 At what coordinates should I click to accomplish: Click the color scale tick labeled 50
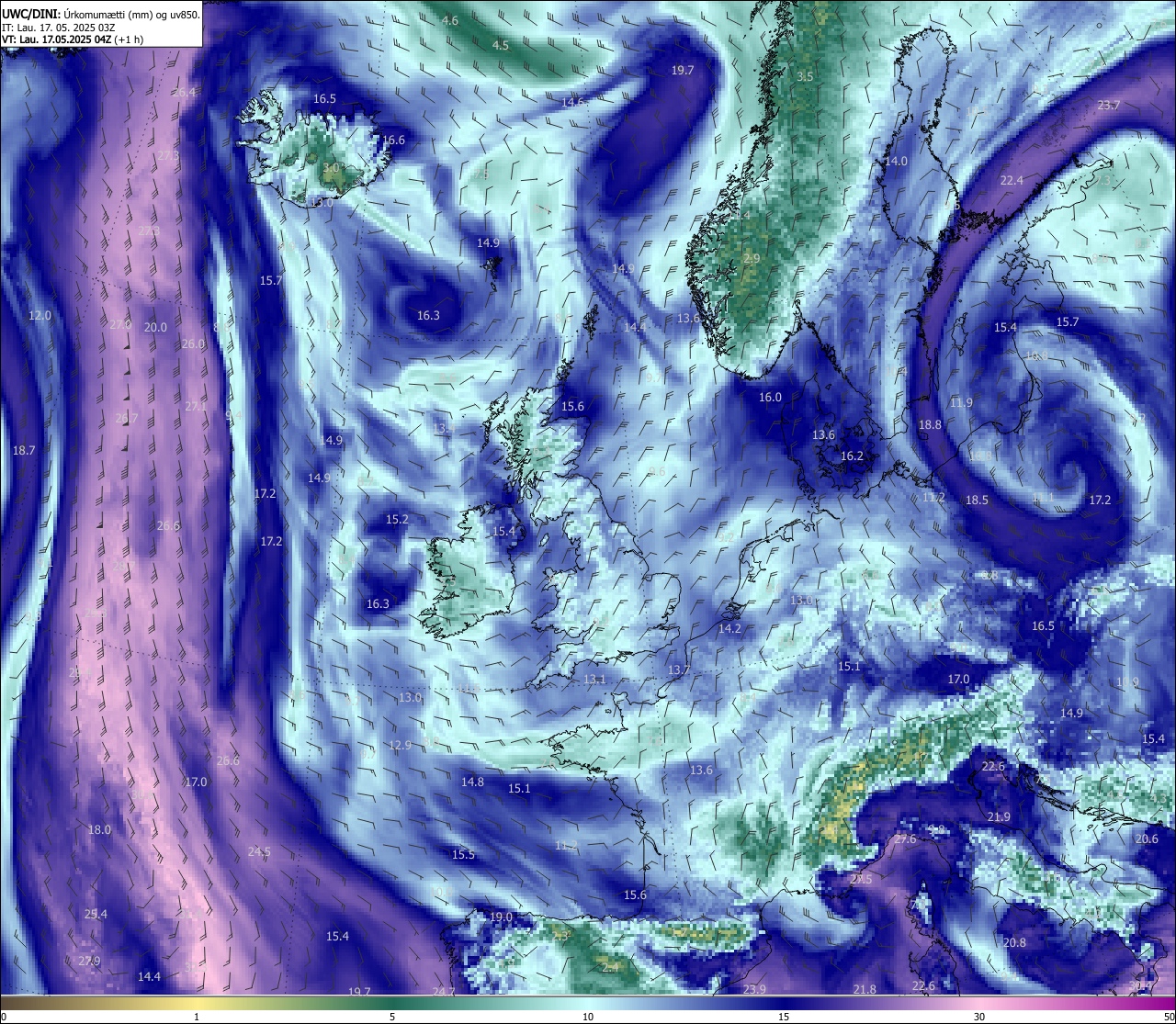1168,1017
